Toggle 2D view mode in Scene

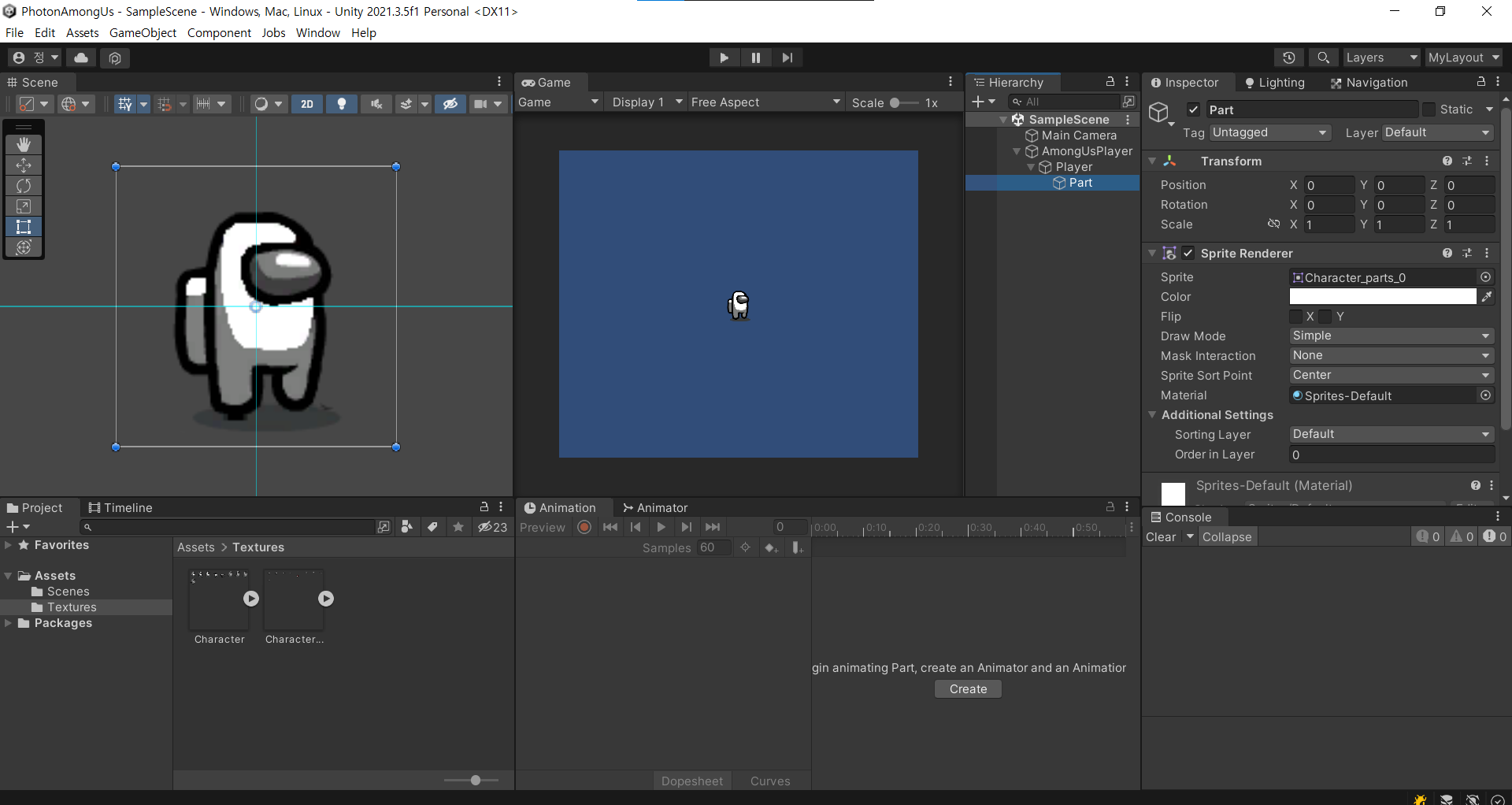point(307,104)
